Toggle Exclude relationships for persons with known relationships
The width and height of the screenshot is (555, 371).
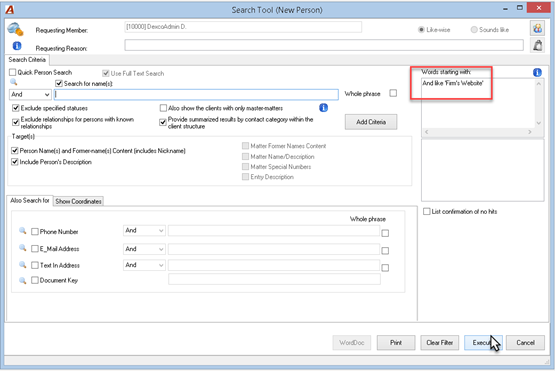pyautogui.click(x=16, y=122)
